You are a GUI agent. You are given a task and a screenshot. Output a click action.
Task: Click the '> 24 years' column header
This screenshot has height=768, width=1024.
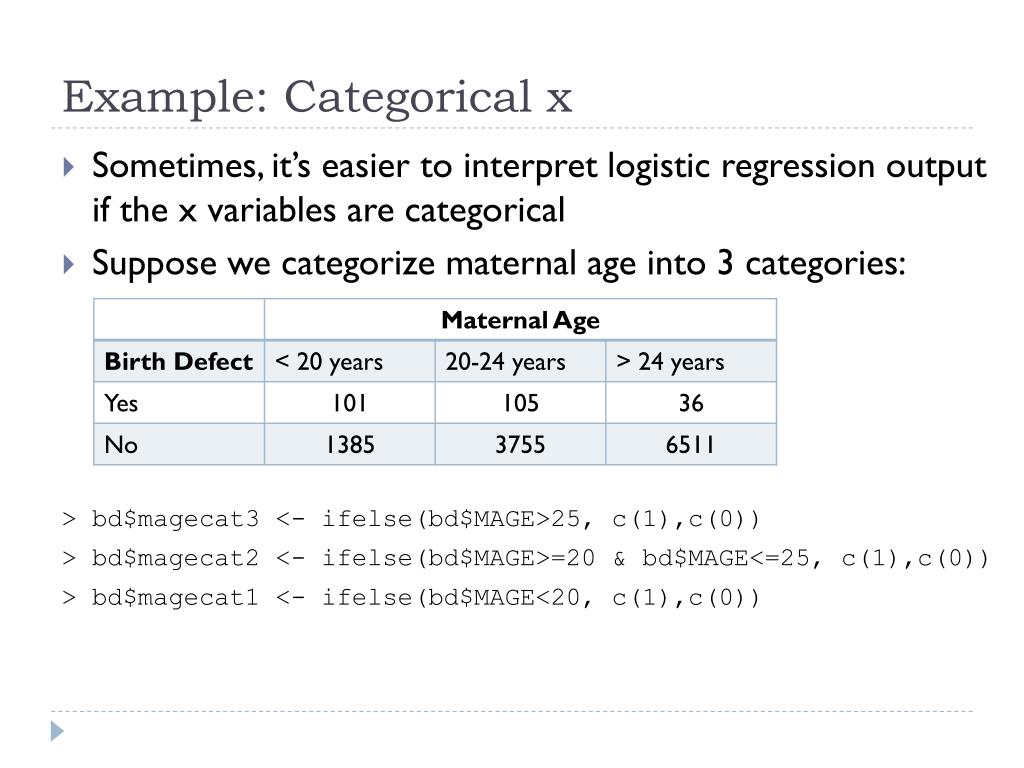(691, 361)
